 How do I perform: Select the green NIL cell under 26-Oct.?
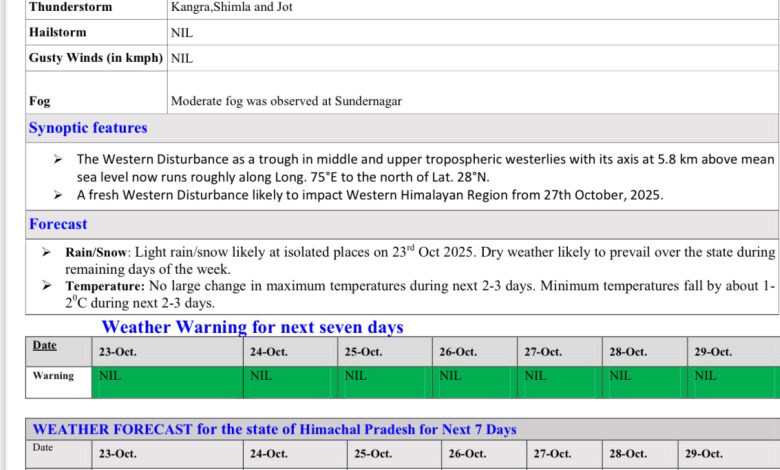[x=475, y=382]
